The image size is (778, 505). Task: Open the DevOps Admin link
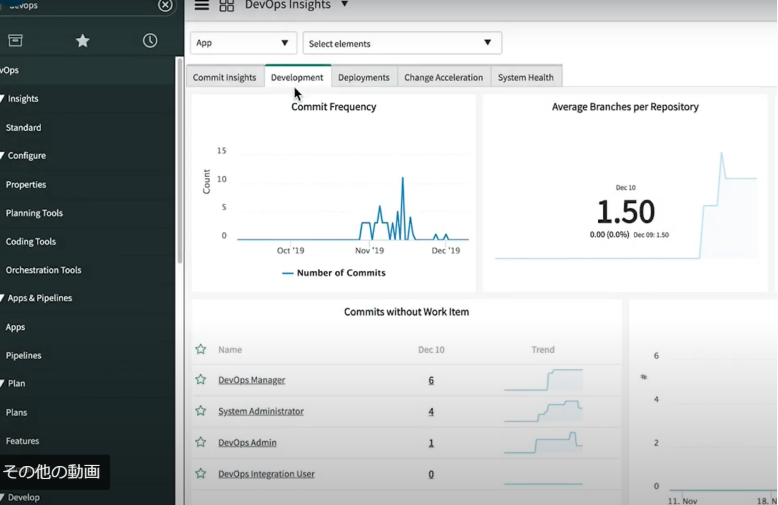click(x=247, y=442)
